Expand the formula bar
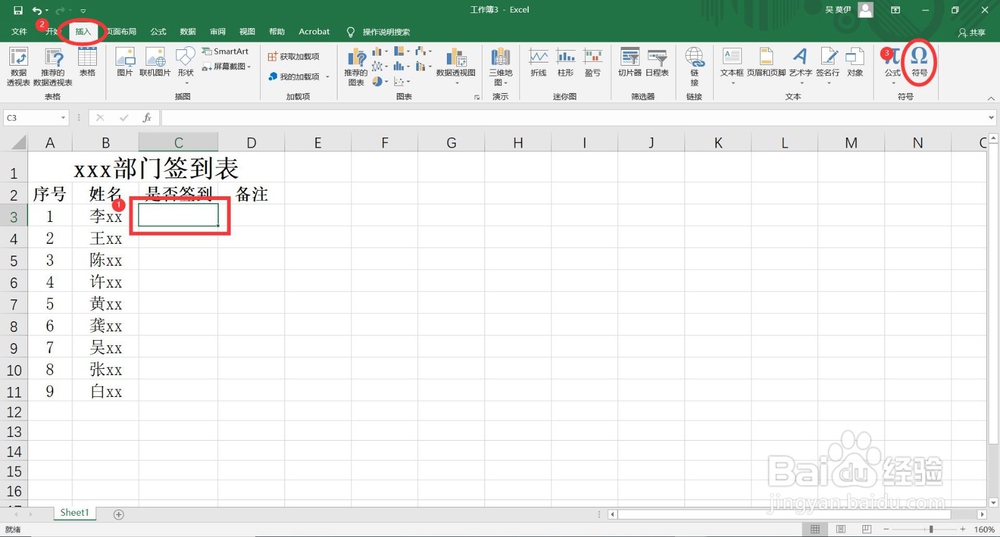Image resolution: width=1000 pixels, height=537 pixels. pyautogui.click(x=990, y=117)
